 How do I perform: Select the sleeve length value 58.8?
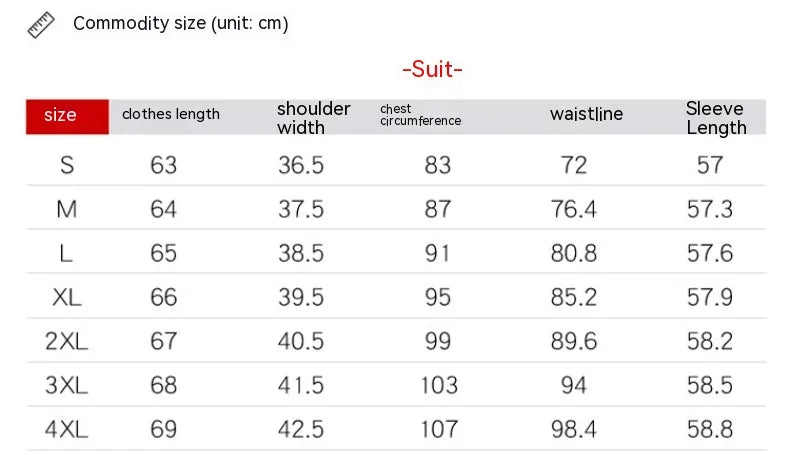tap(710, 429)
